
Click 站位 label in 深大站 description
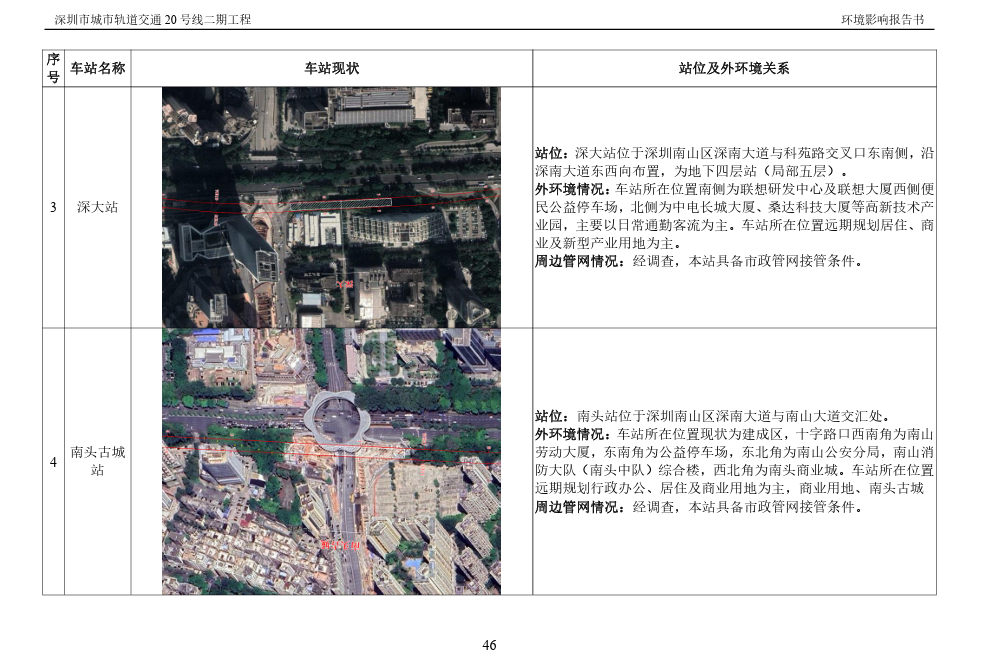coord(553,153)
